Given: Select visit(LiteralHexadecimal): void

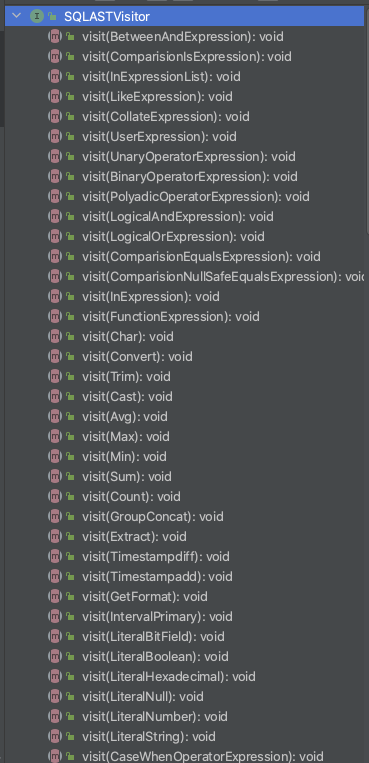Looking at the screenshot, I should coord(168,676).
